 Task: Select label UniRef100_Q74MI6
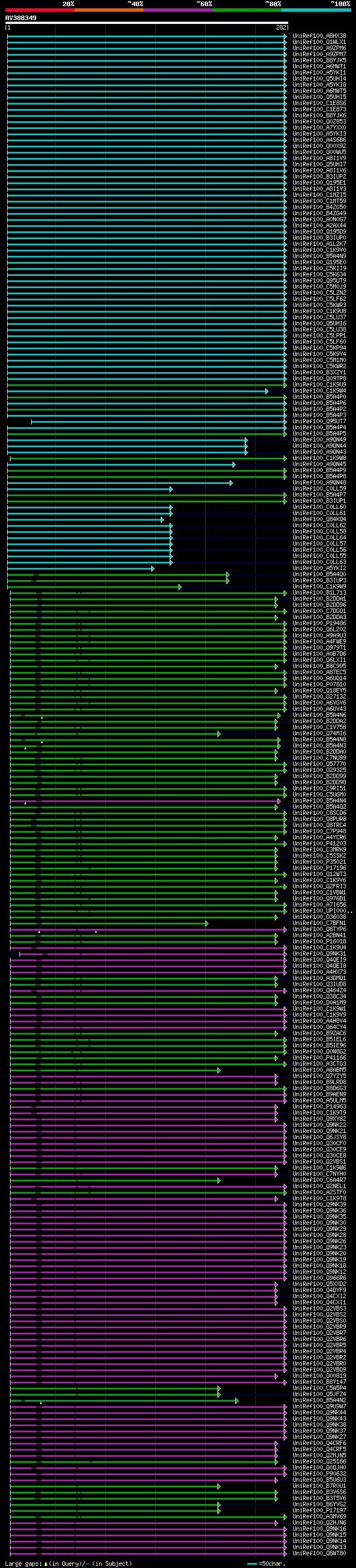[319, 733]
